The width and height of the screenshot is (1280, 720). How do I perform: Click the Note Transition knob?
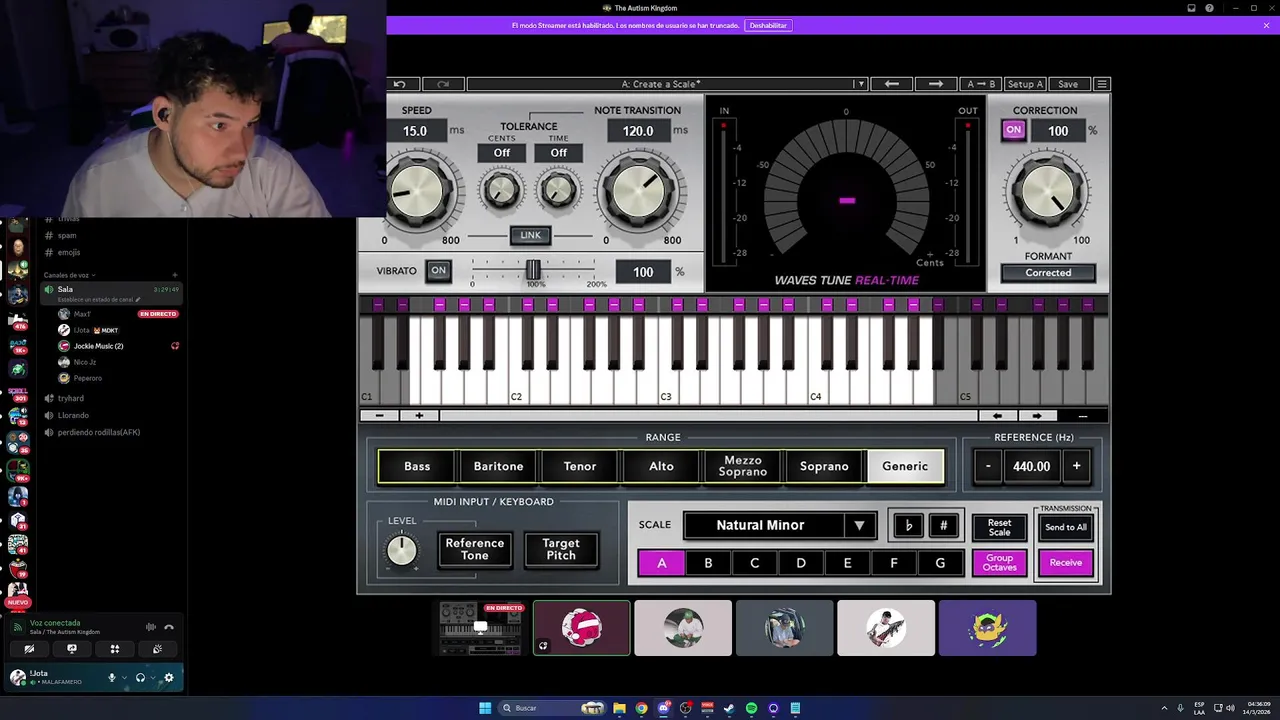coord(638,191)
